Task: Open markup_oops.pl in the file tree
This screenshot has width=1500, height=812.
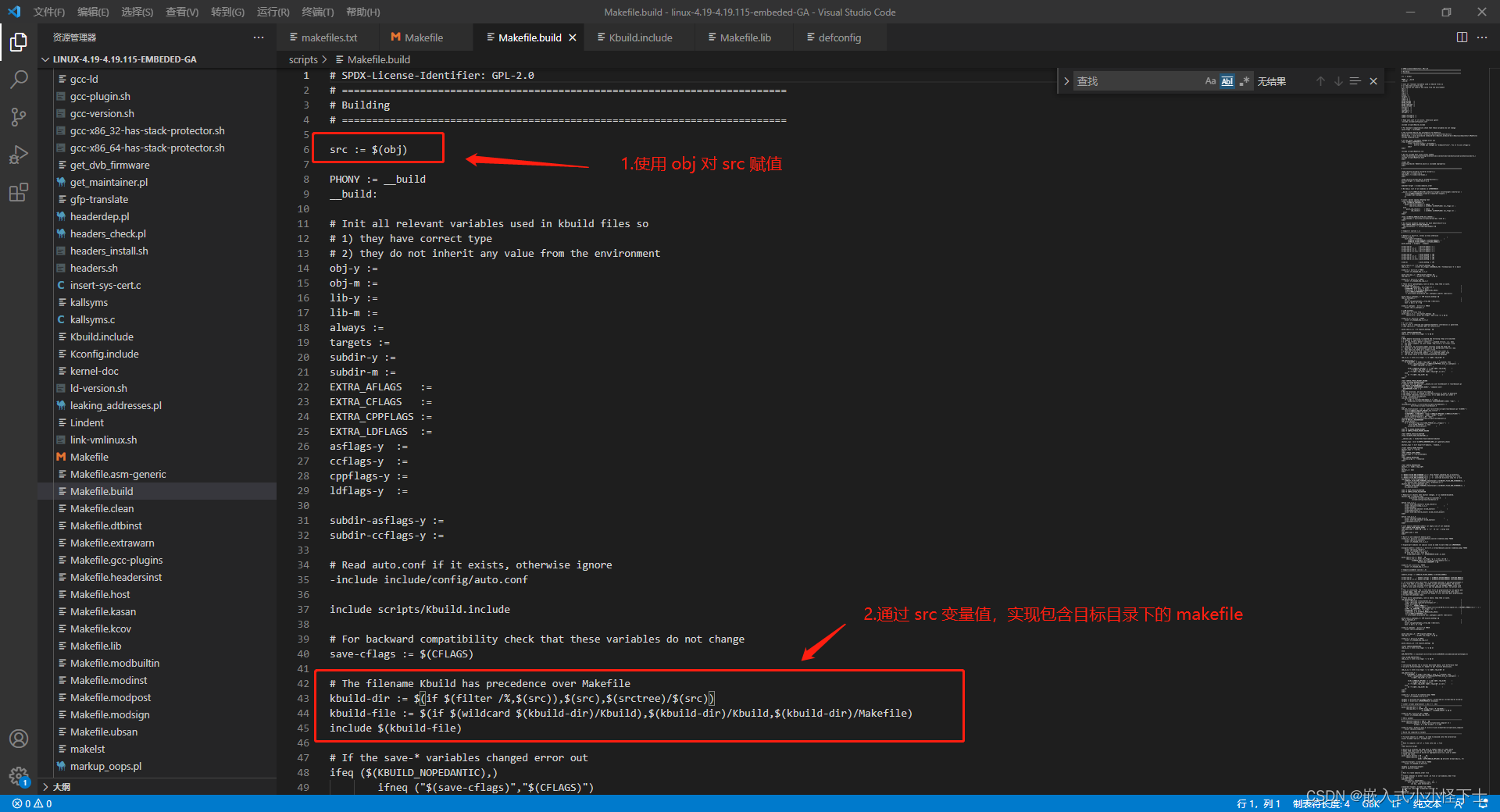Action: point(105,766)
